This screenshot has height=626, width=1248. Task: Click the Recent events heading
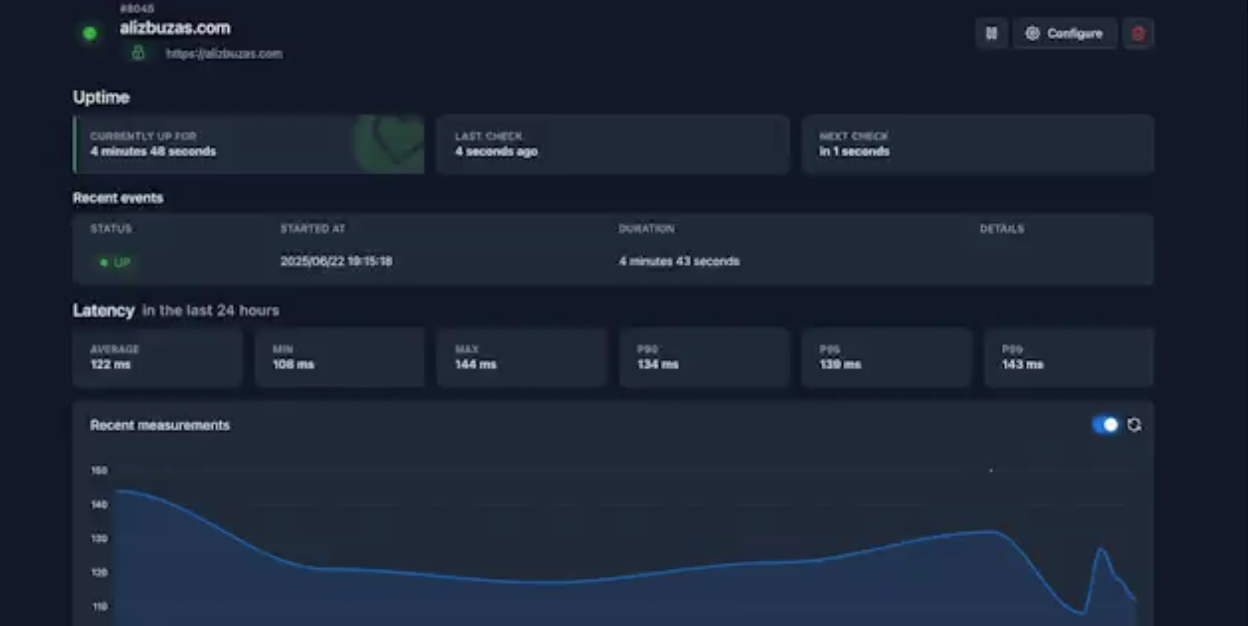[x=118, y=198]
